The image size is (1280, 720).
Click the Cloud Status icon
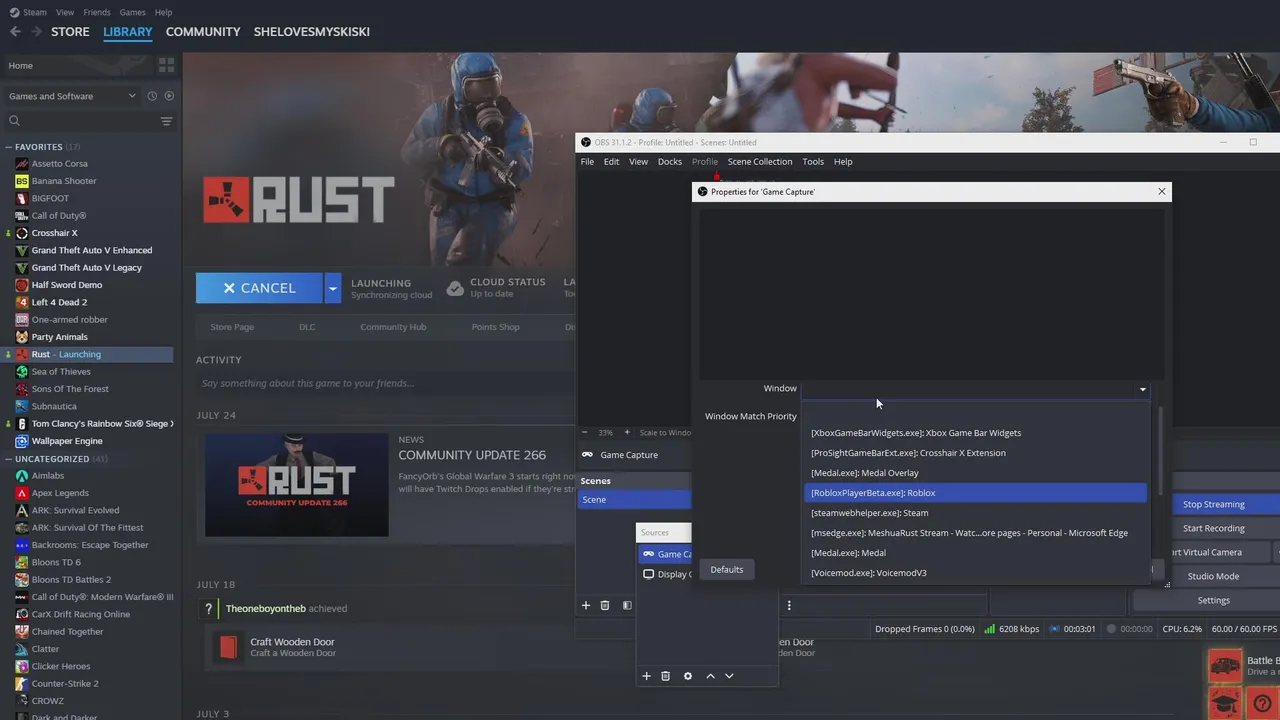click(x=455, y=288)
